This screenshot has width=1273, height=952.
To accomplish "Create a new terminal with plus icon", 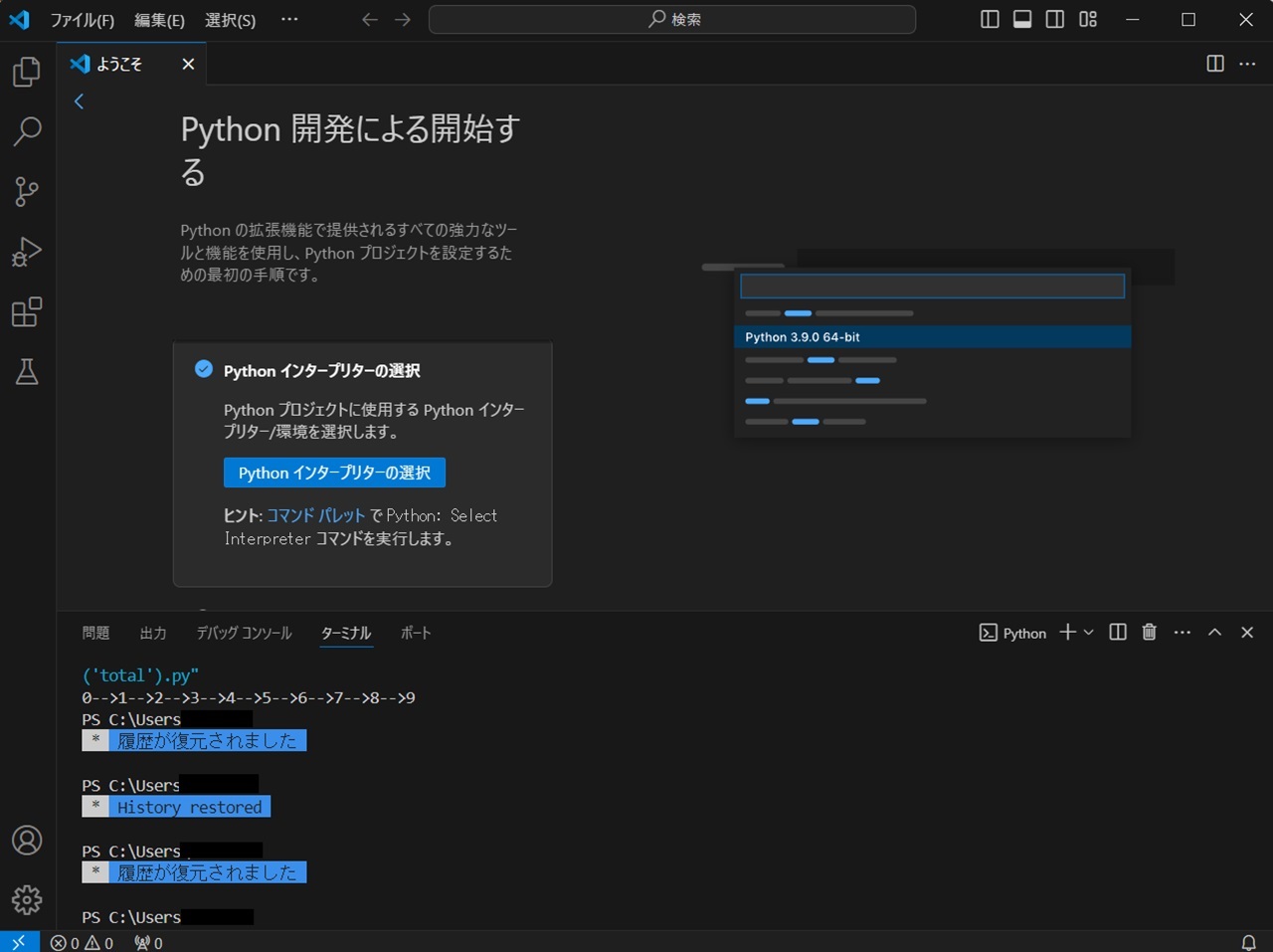I will point(1067,633).
